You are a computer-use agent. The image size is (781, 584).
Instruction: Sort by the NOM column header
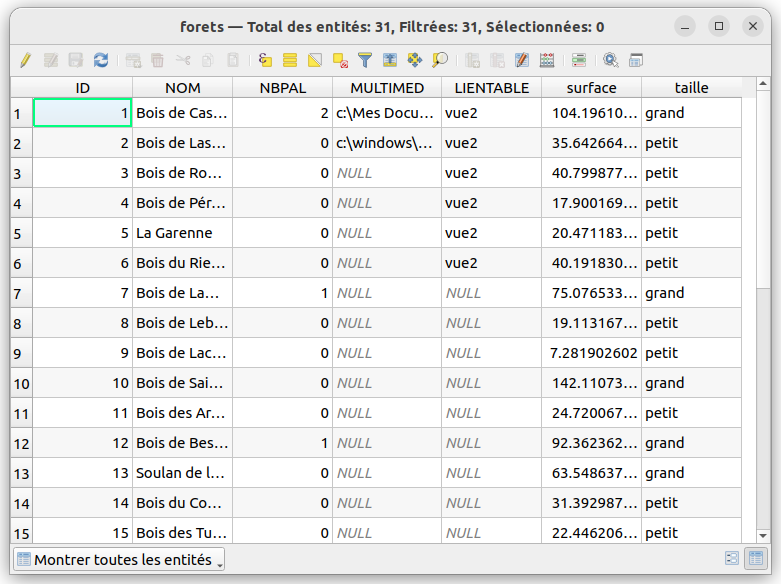183,88
